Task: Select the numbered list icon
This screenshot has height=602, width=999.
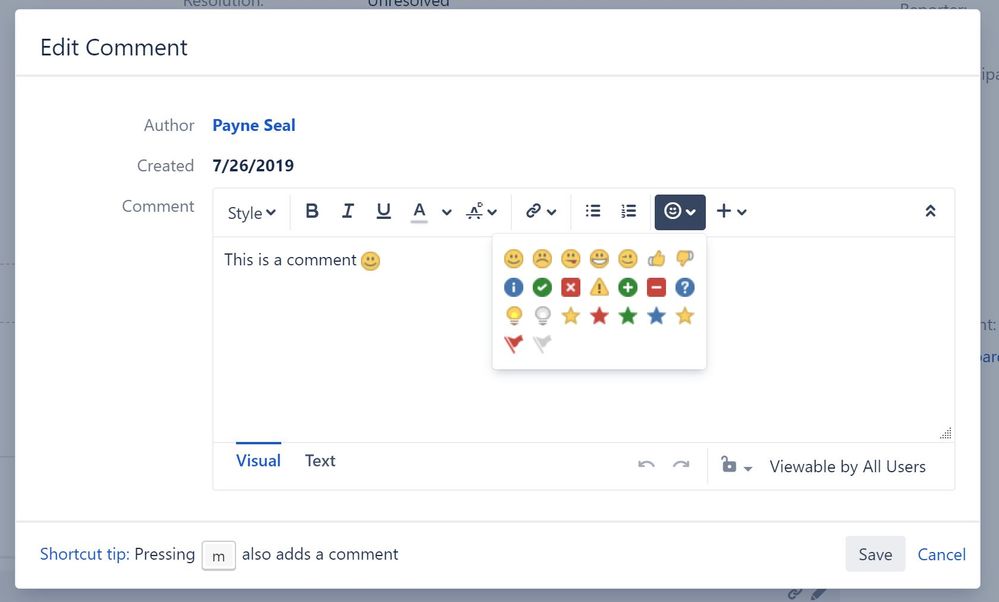Action: (628, 211)
